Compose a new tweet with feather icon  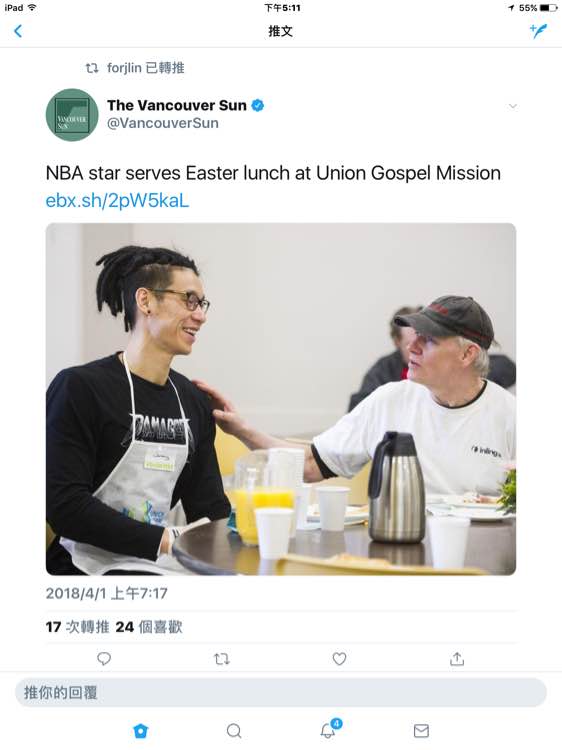[538, 31]
